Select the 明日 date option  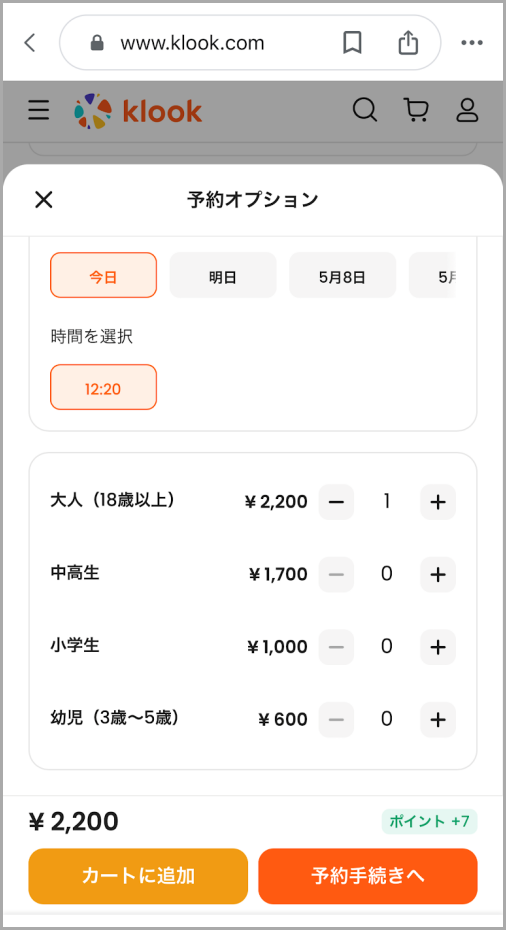(x=223, y=275)
